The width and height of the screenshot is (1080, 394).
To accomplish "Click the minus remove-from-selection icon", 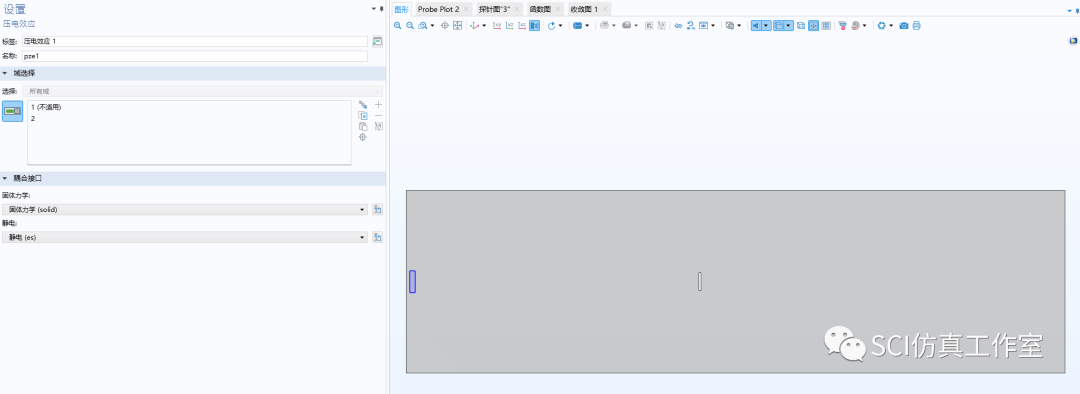I will pyautogui.click(x=378, y=116).
